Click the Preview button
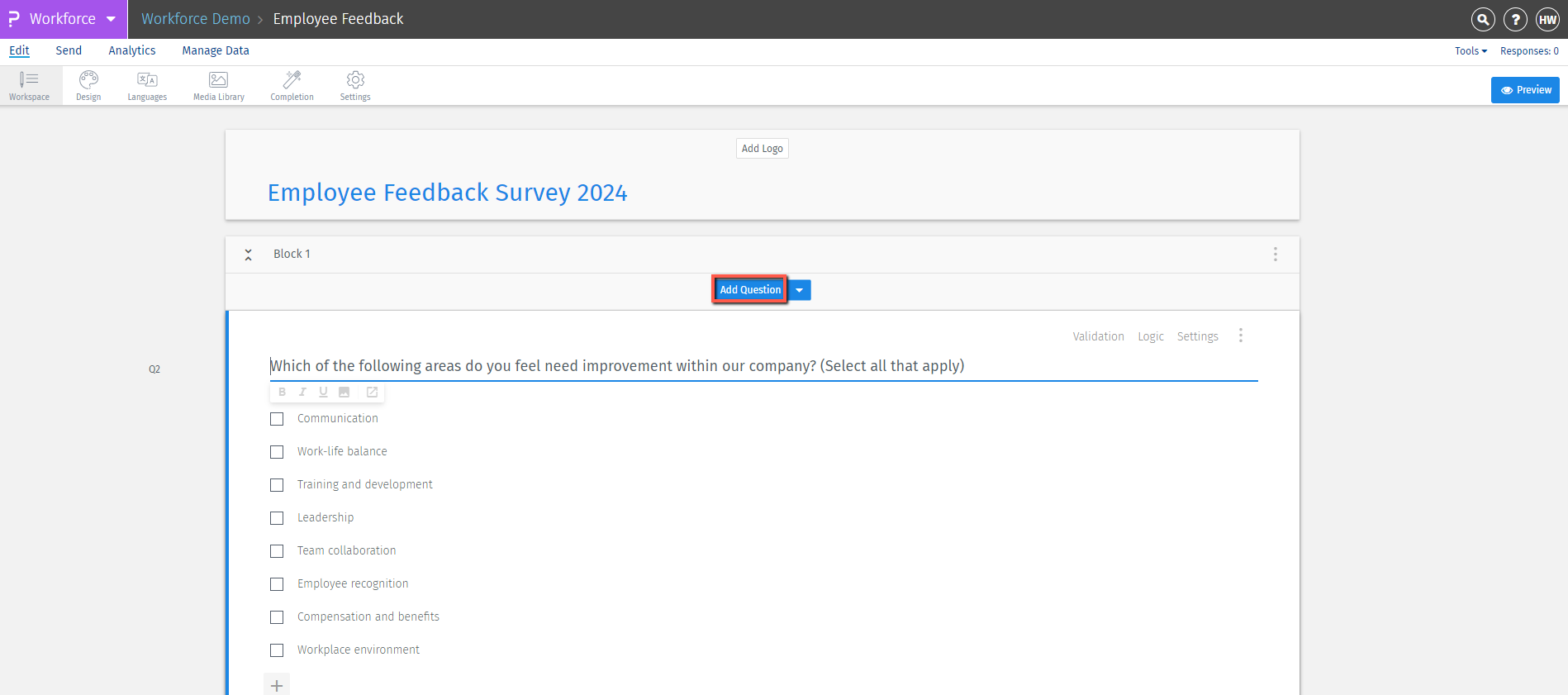 (1525, 90)
